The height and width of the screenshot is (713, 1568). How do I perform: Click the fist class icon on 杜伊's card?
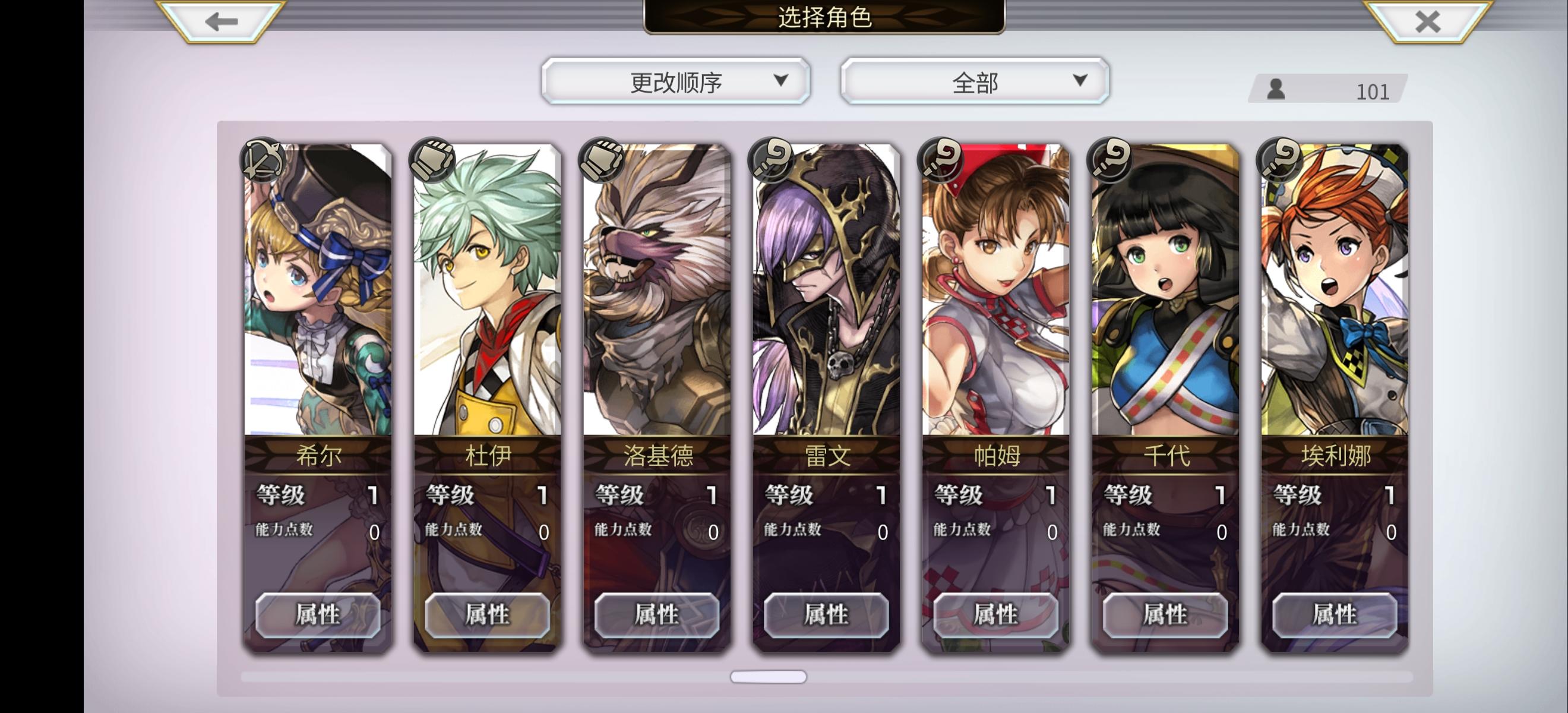coord(432,159)
